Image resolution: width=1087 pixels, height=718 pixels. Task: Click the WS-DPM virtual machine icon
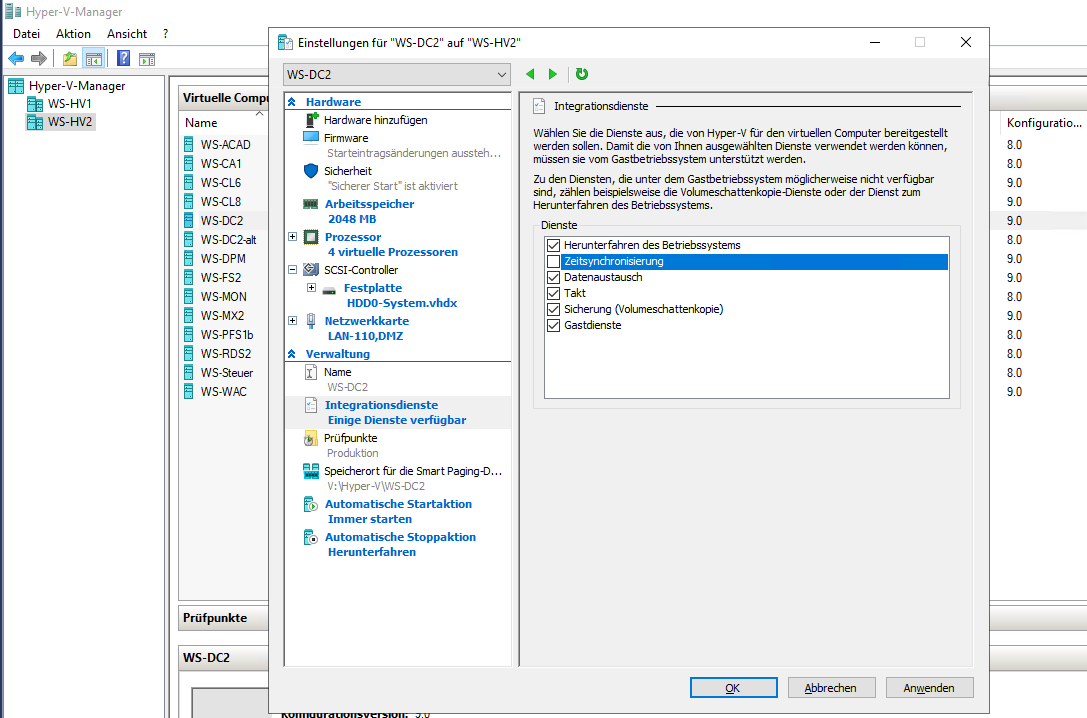189,259
